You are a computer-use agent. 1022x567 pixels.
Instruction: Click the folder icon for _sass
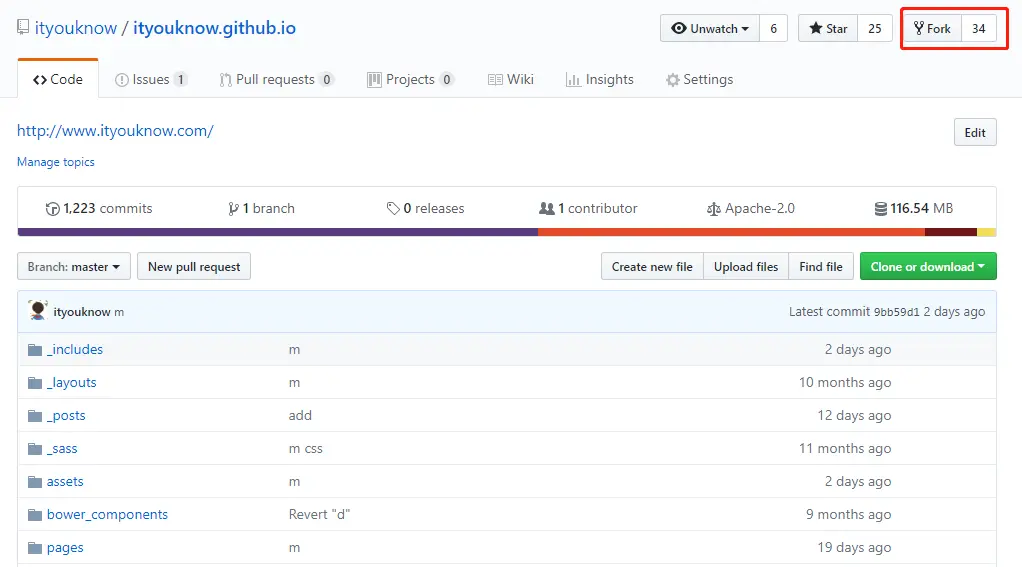click(x=35, y=449)
